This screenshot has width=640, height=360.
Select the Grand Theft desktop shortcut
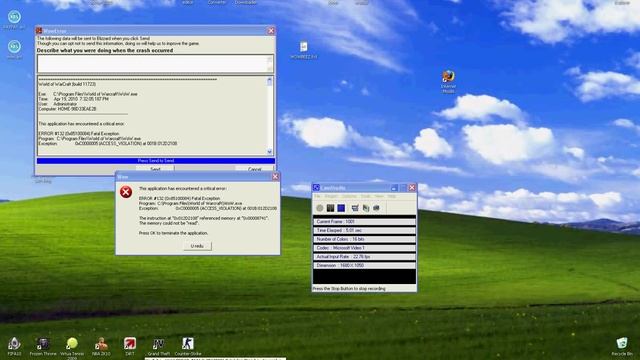click(x=158, y=346)
